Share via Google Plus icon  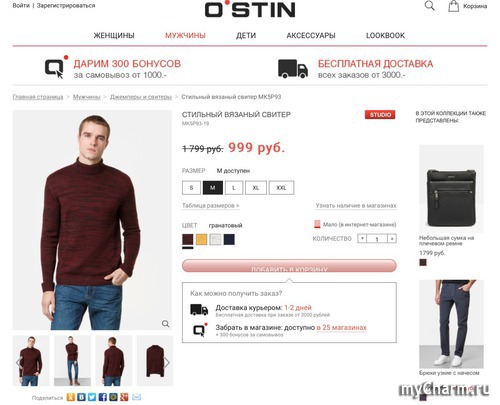point(124,397)
